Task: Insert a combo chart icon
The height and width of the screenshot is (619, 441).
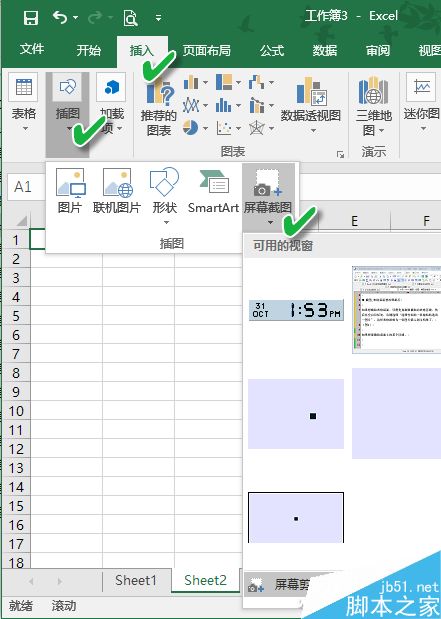Action: [x=257, y=105]
